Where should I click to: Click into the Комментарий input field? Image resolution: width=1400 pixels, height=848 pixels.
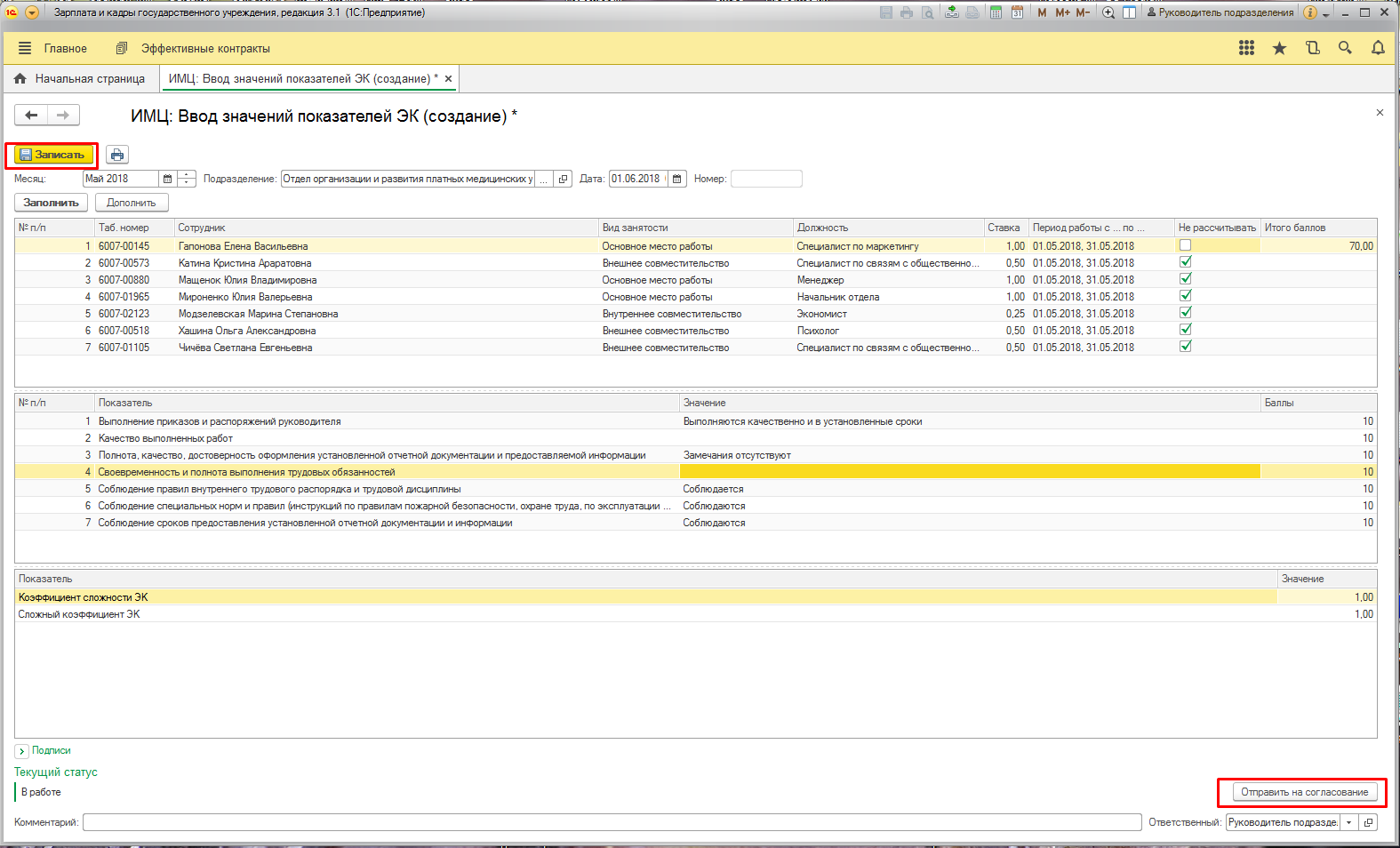[x=612, y=822]
